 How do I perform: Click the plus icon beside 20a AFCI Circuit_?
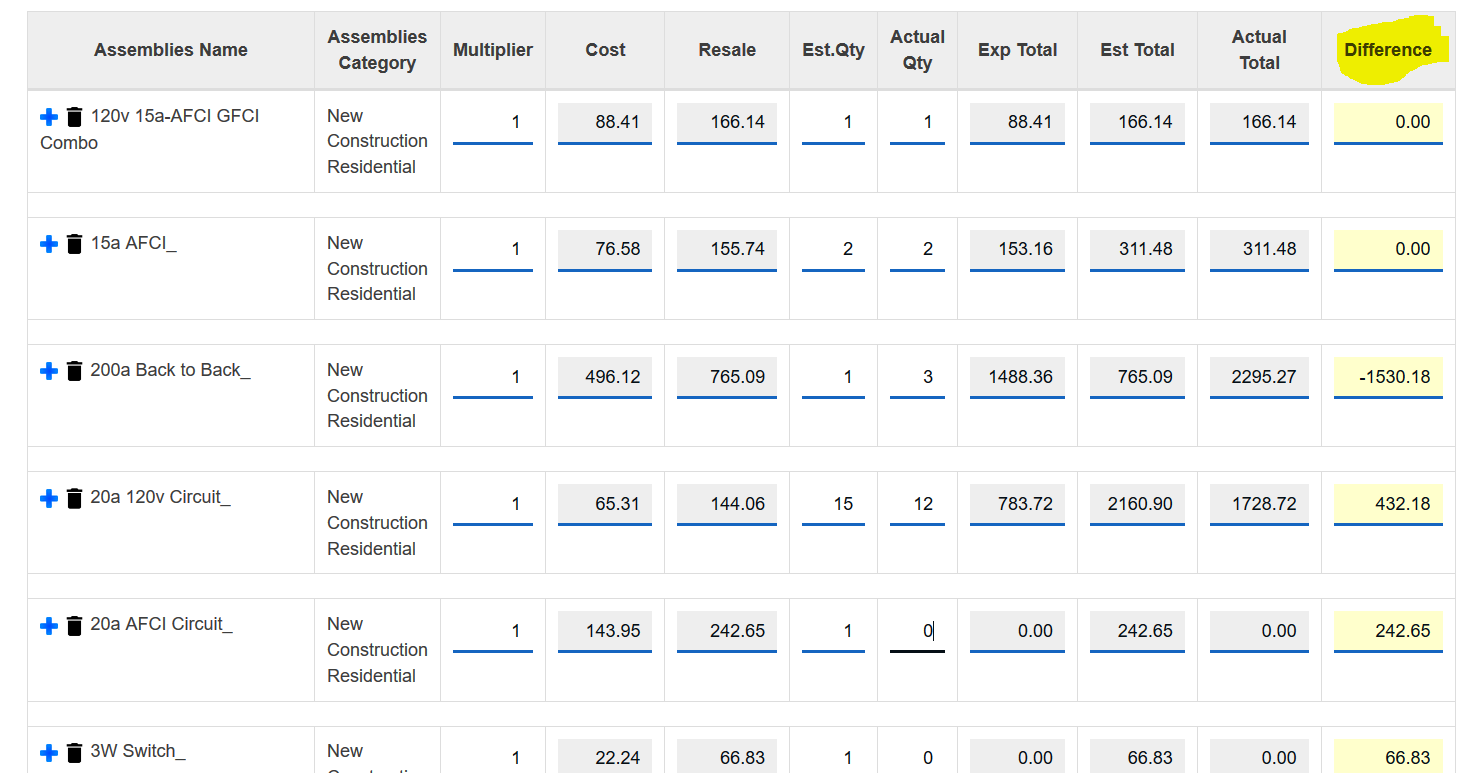[x=49, y=626]
